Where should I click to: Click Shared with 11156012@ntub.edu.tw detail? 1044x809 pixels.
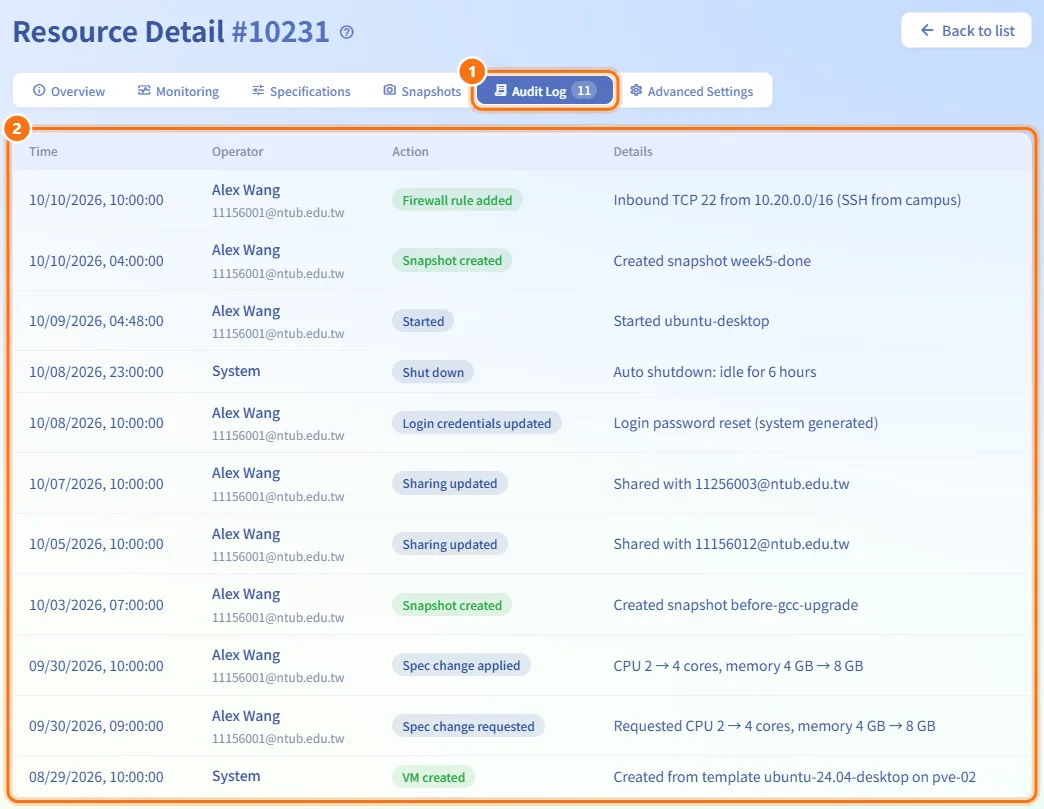click(731, 544)
